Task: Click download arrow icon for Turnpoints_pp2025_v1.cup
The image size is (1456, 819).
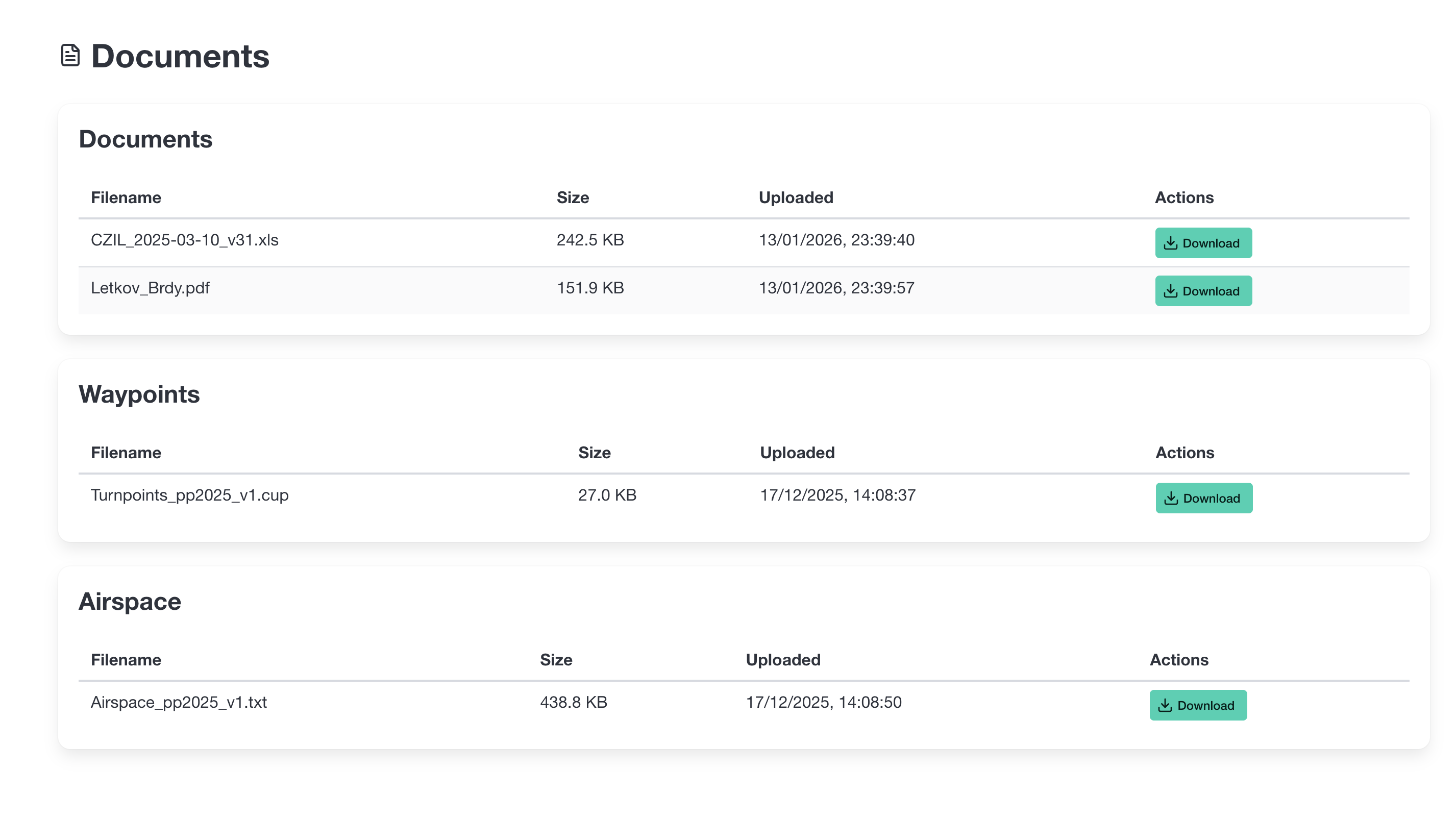Action: coord(1171,498)
